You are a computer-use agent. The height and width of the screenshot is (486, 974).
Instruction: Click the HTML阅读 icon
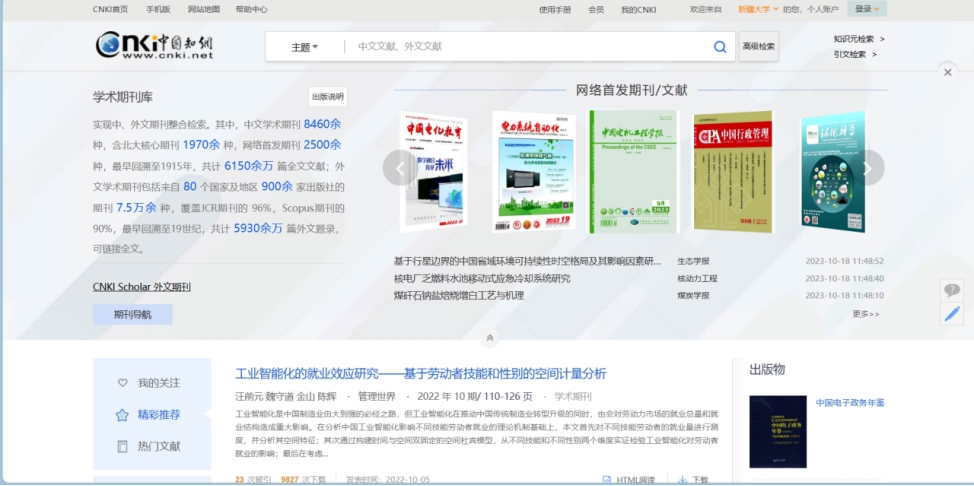coord(607,480)
